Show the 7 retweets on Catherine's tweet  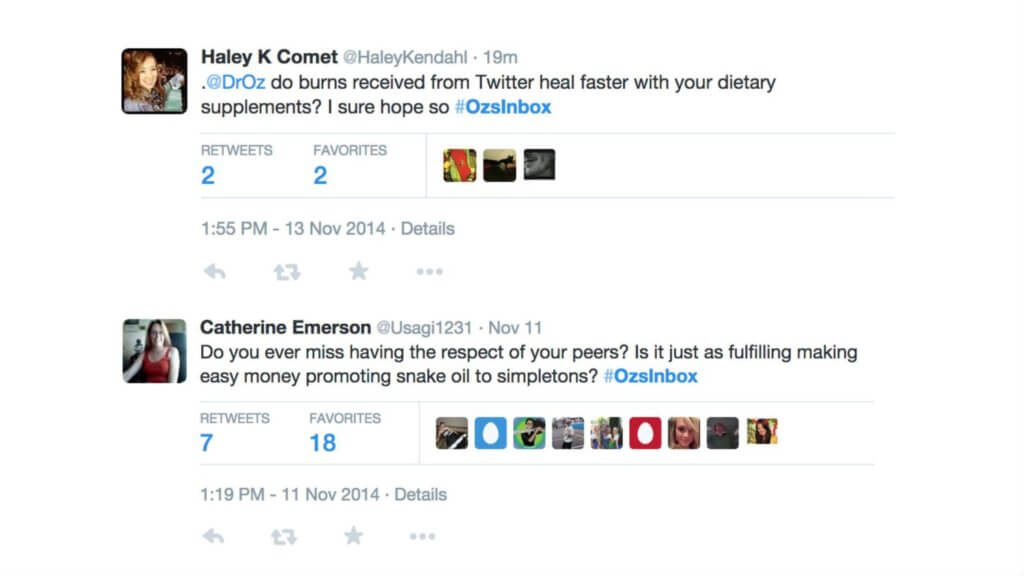pos(207,443)
